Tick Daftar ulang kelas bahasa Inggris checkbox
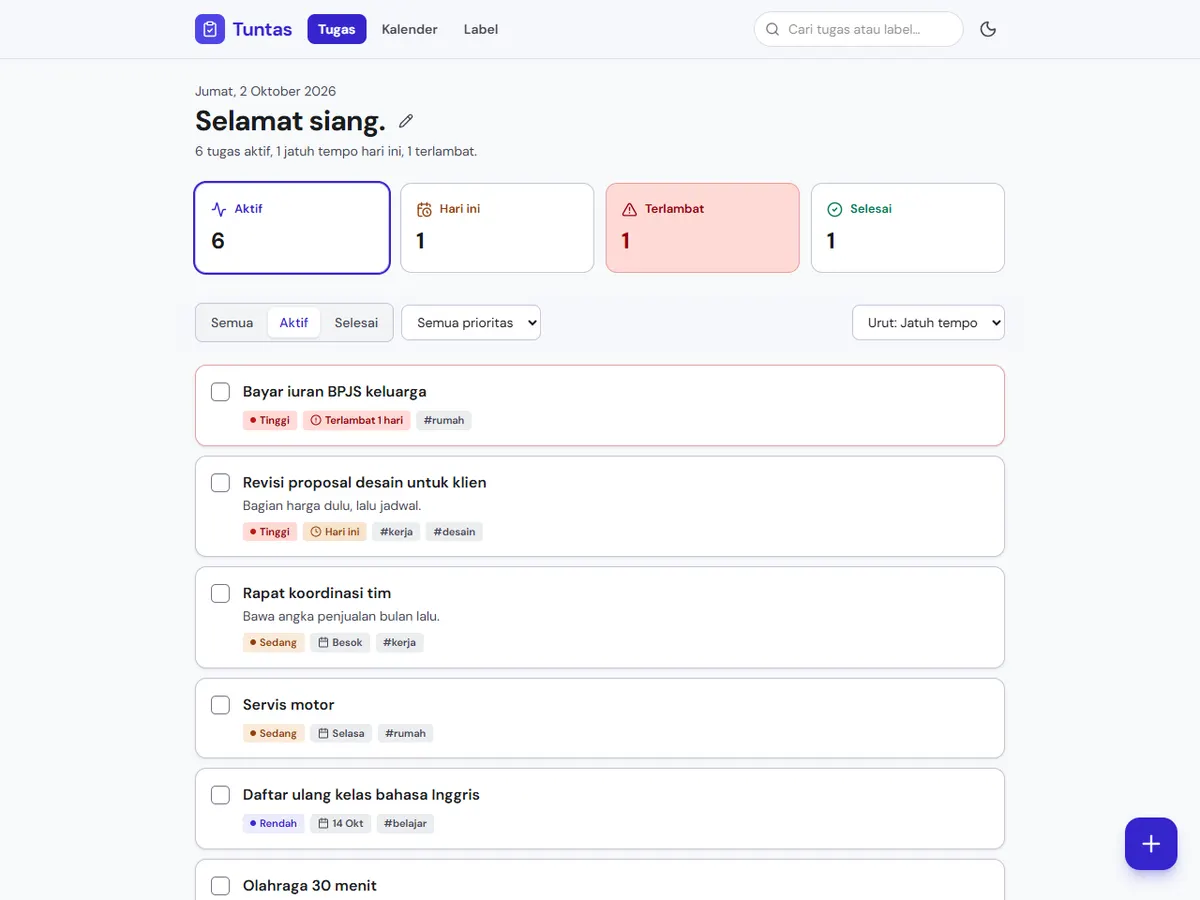 point(220,795)
